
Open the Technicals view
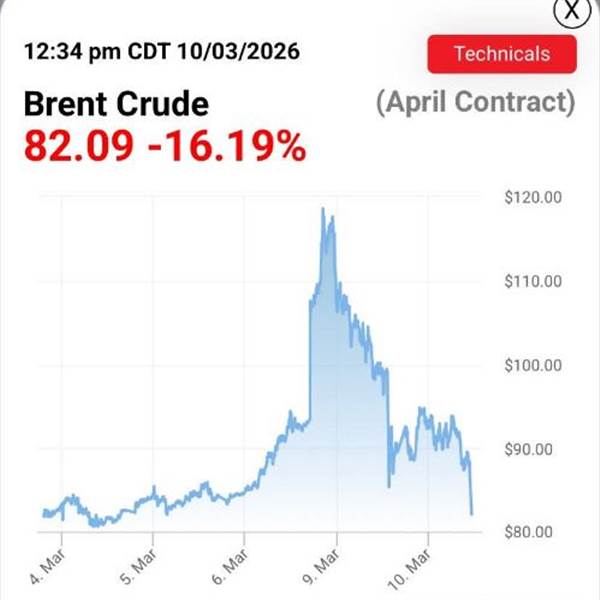[501, 54]
